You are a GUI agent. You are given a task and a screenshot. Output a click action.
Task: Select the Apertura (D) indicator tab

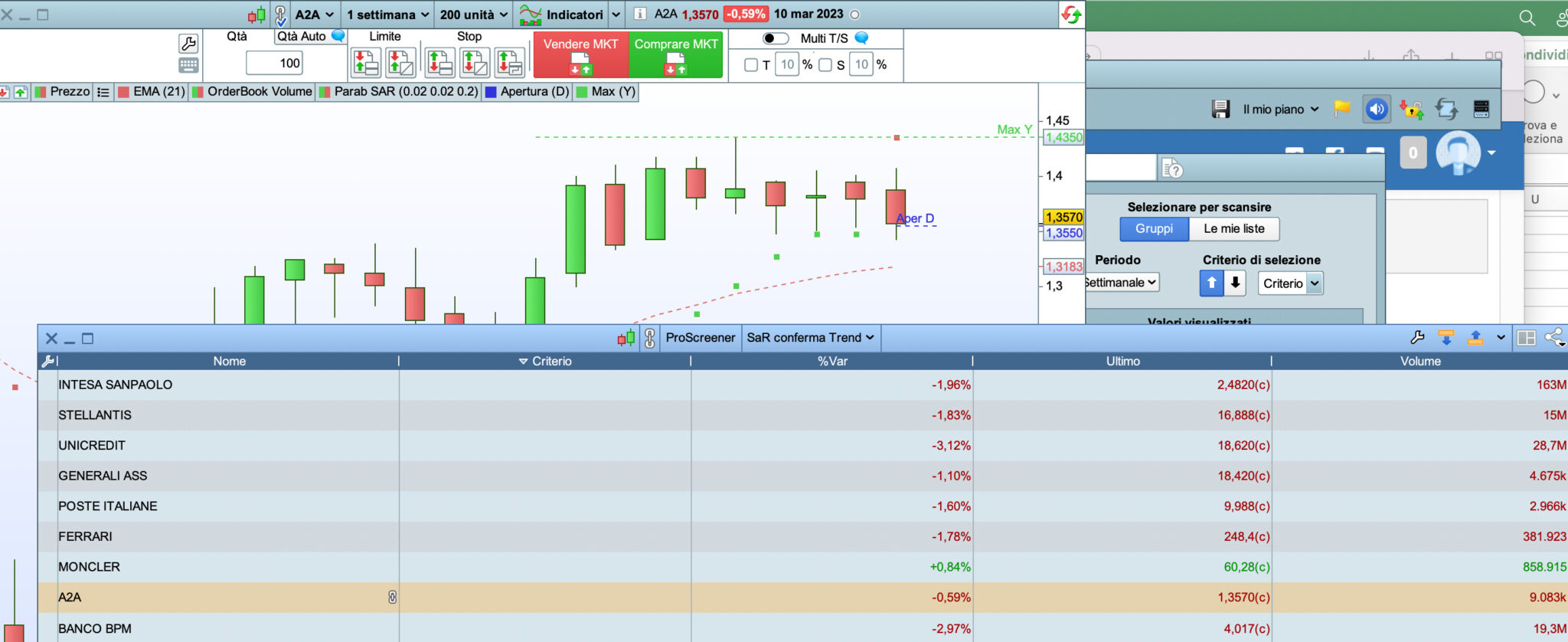click(528, 92)
